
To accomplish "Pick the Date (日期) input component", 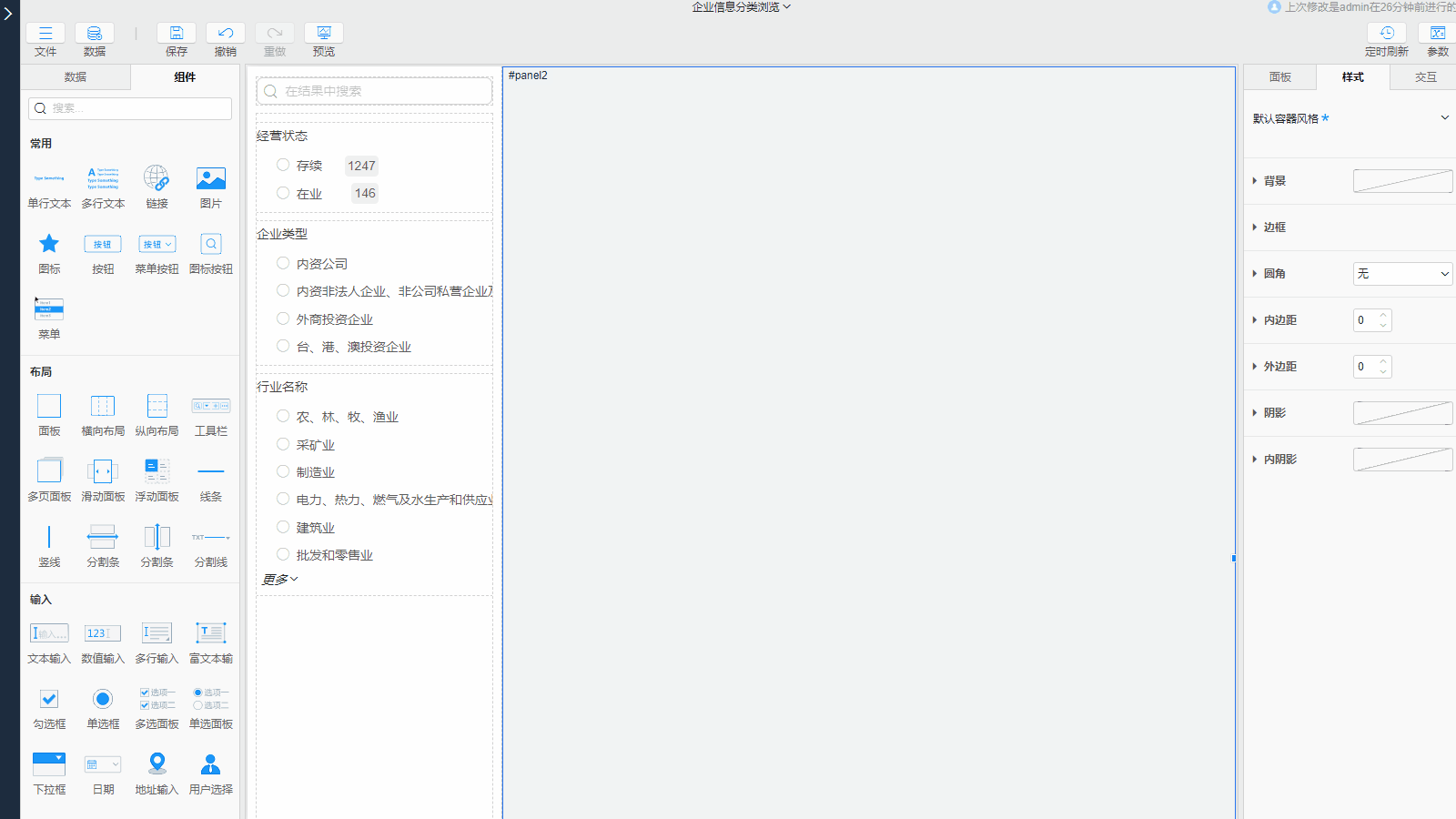I will pos(103,765).
